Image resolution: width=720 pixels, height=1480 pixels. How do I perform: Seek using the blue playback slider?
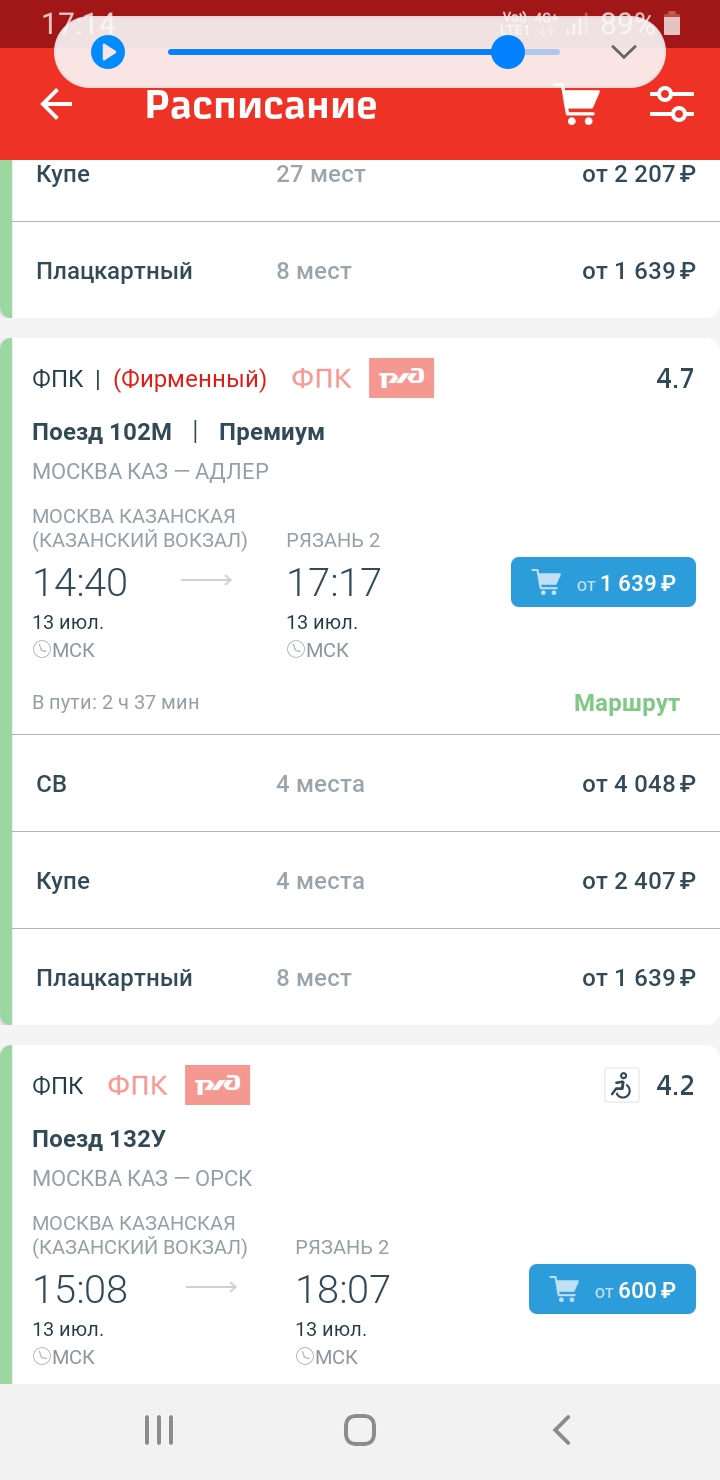click(508, 52)
